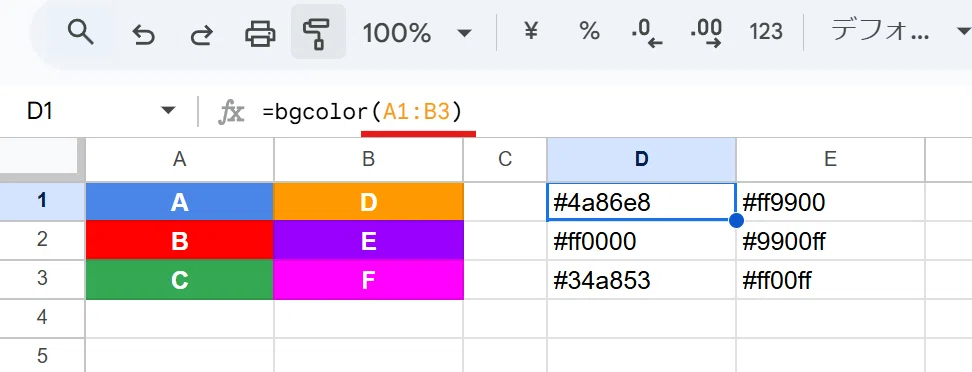The width and height of the screenshot is (972, 372).
Task: Open the 100% zoom dropdown
Action: [417, 32]
